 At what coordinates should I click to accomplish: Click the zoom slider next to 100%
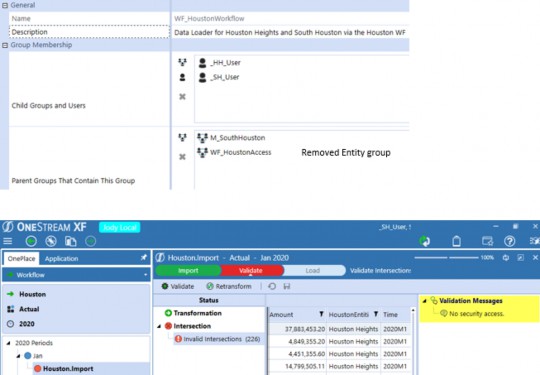click(446, 258)
